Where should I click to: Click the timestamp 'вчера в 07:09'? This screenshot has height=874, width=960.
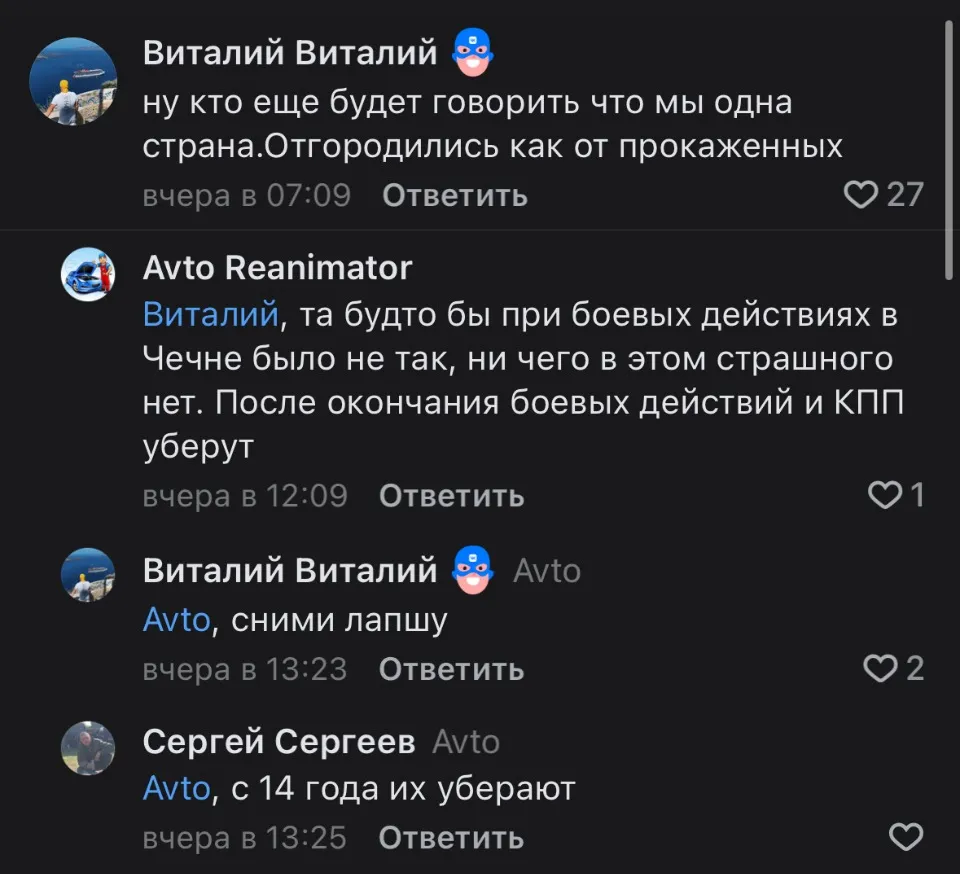pos(245,195)
